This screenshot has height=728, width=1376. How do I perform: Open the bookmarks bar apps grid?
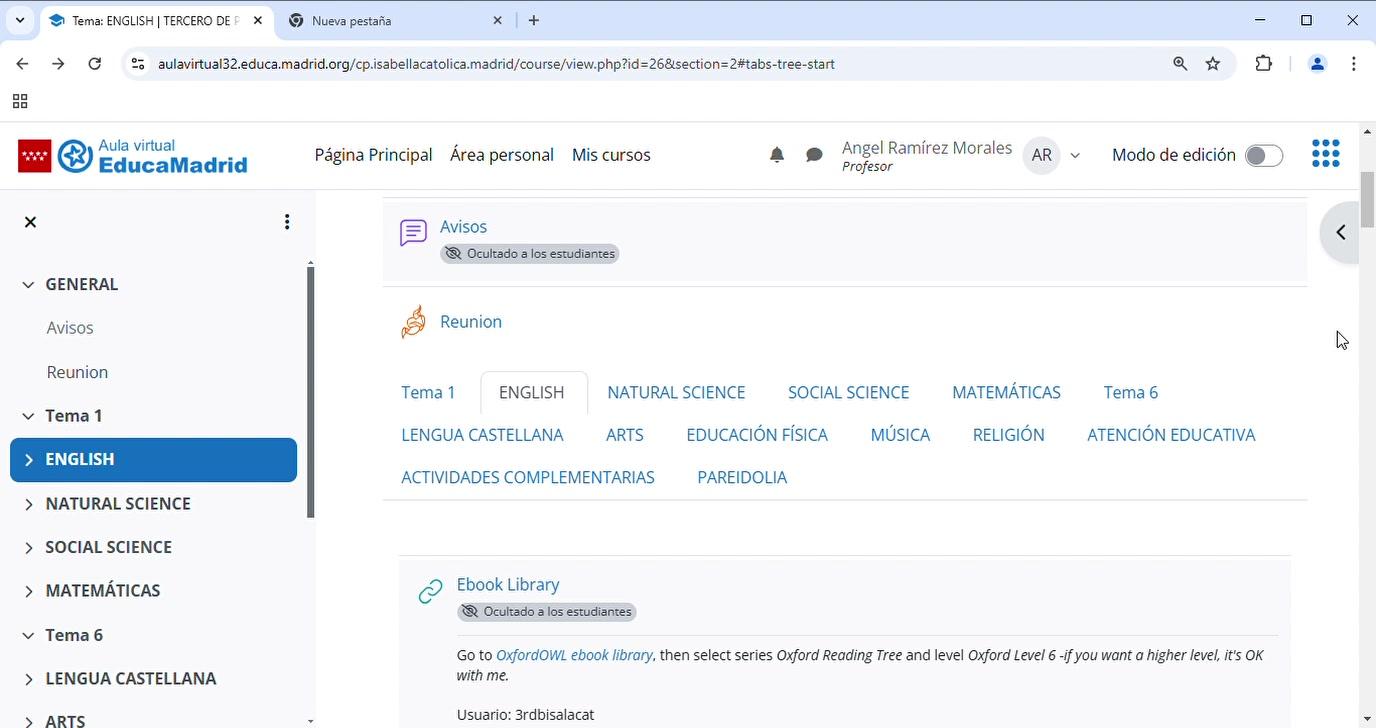click(20, 101)
